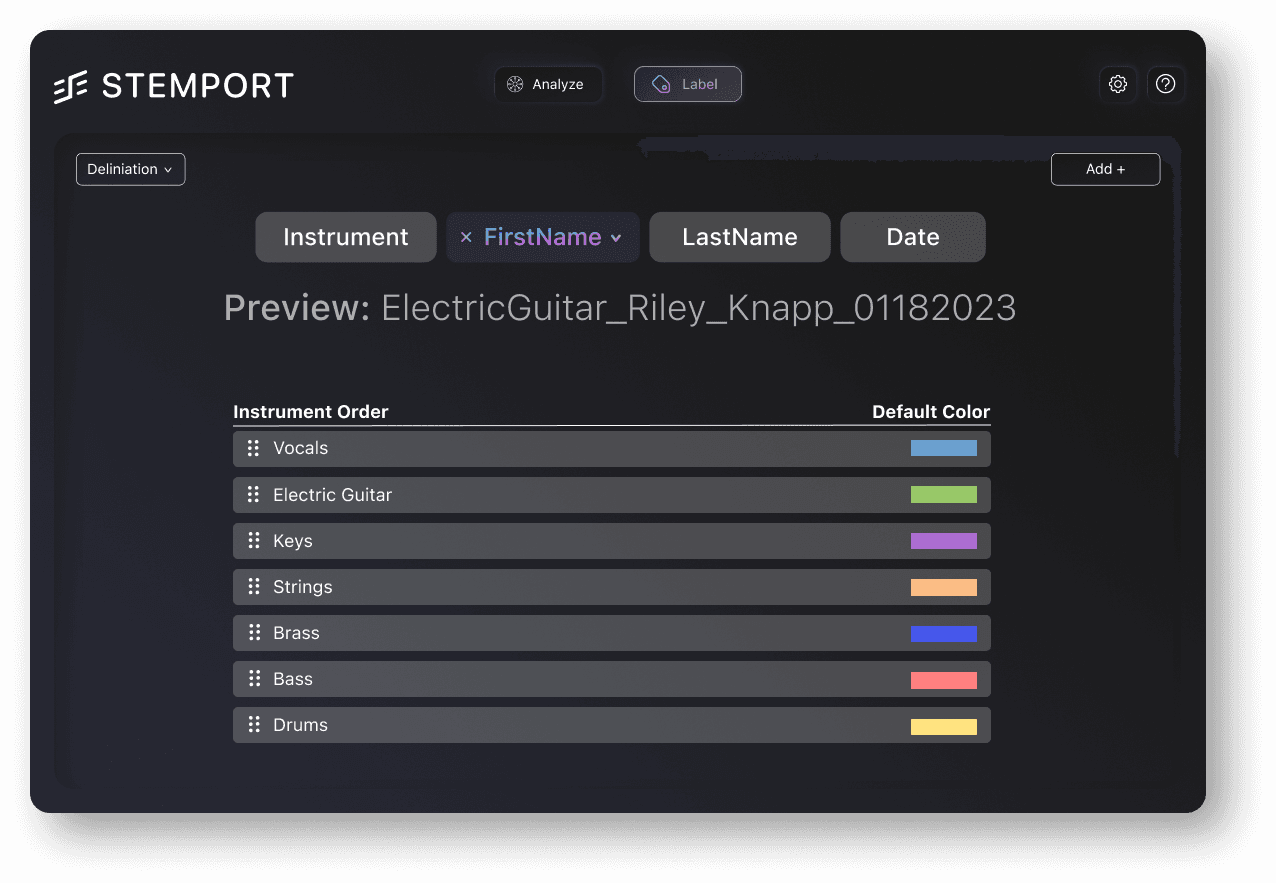This screenshot has height=883, width=1276.
Task: Expand the Deliniation dropdown
Action: (130, 170)
